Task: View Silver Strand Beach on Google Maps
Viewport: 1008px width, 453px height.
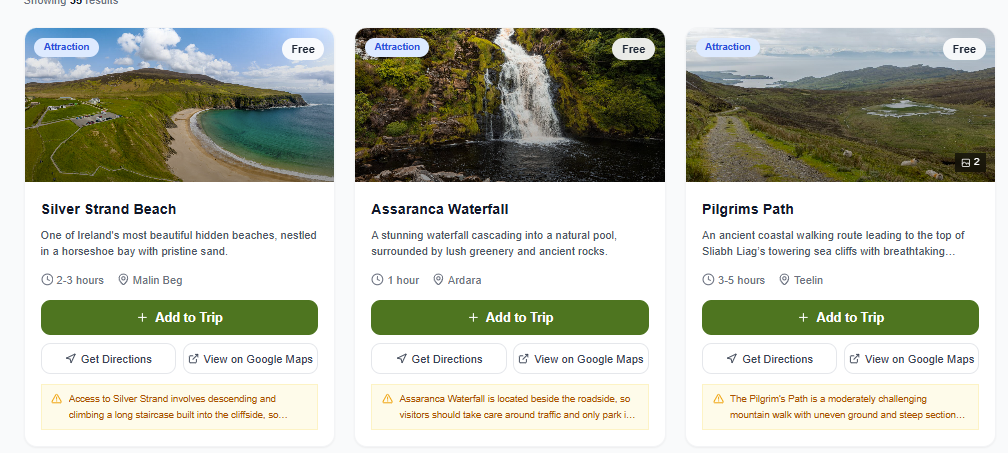Action: point(250,359)
